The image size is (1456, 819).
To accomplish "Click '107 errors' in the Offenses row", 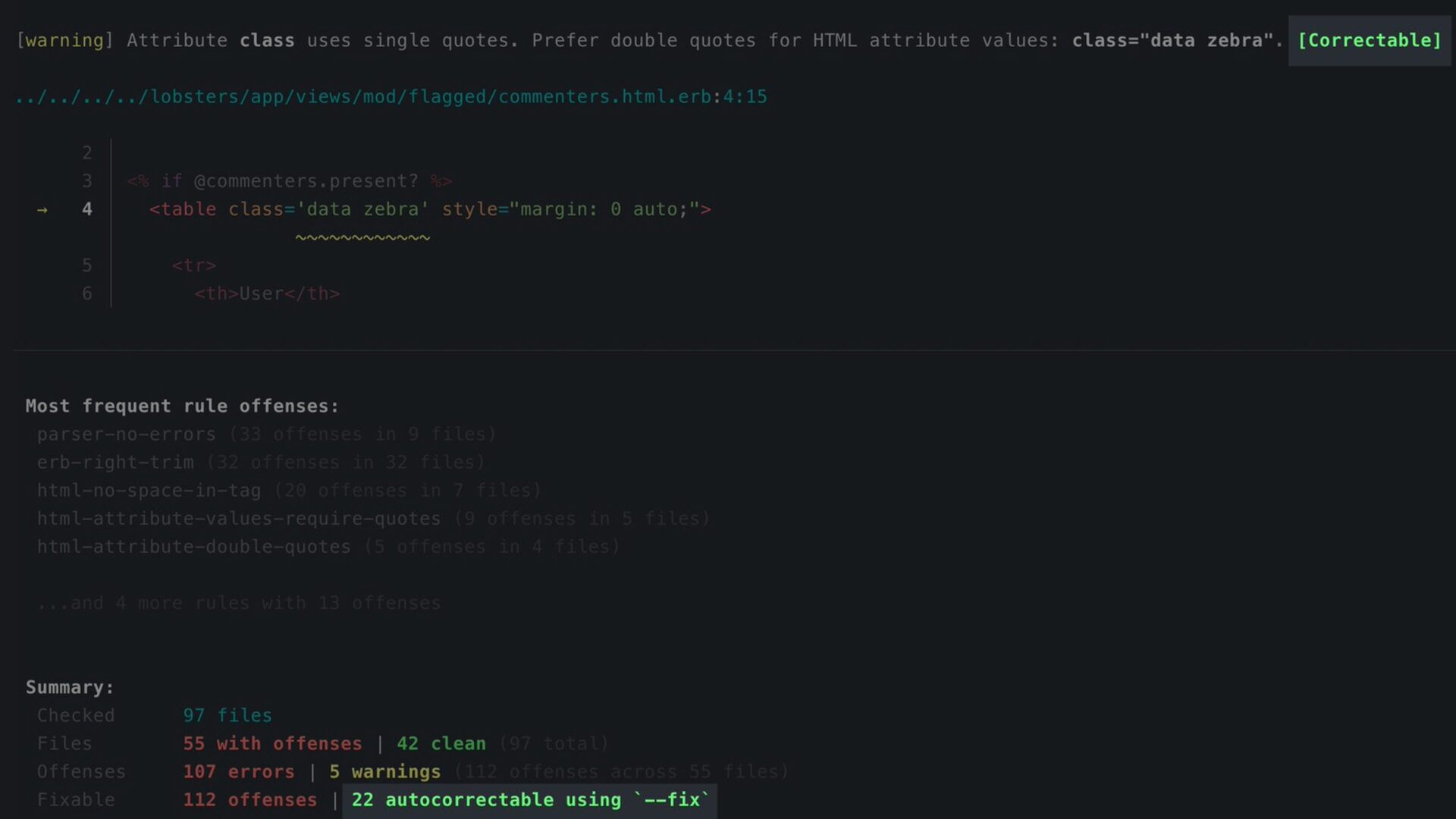I will (238, 772).
